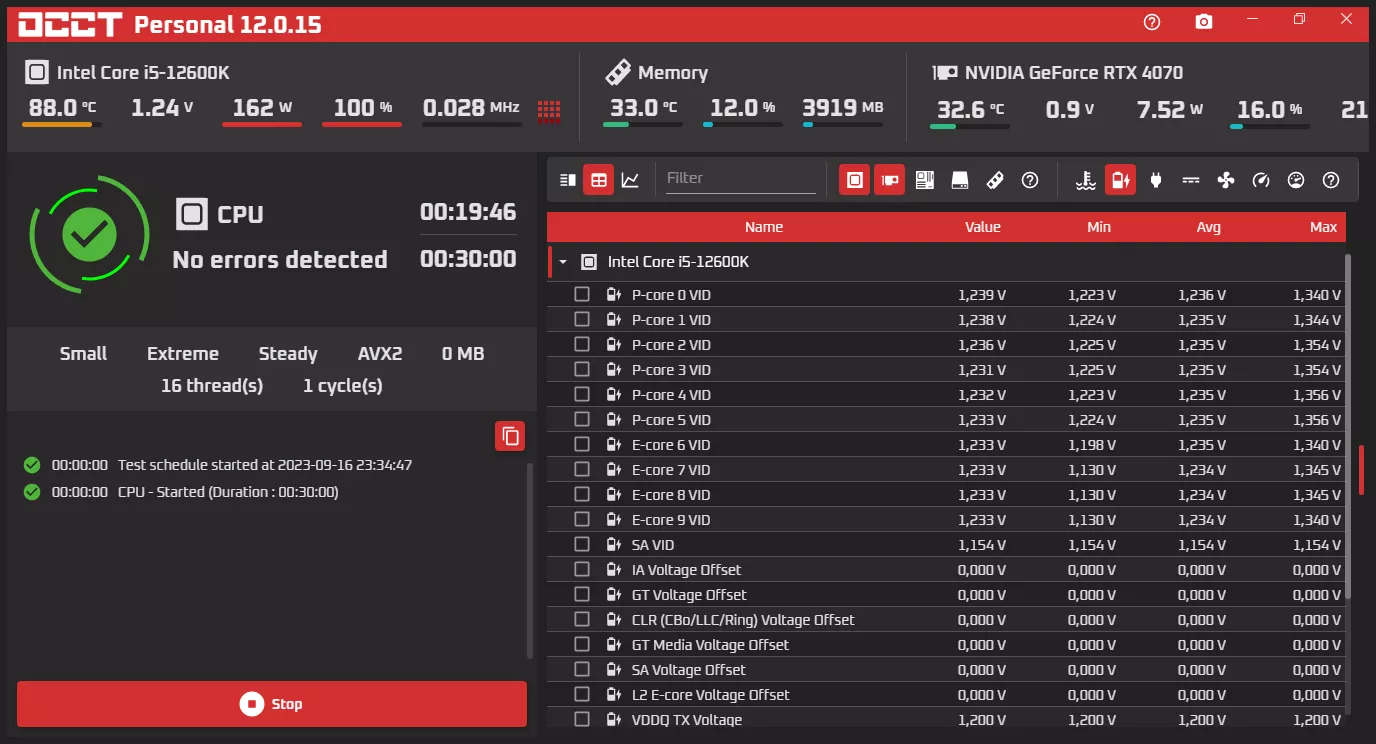Enable the SA VID checkbox
The image size is (1376, 744).
[582, 545]
